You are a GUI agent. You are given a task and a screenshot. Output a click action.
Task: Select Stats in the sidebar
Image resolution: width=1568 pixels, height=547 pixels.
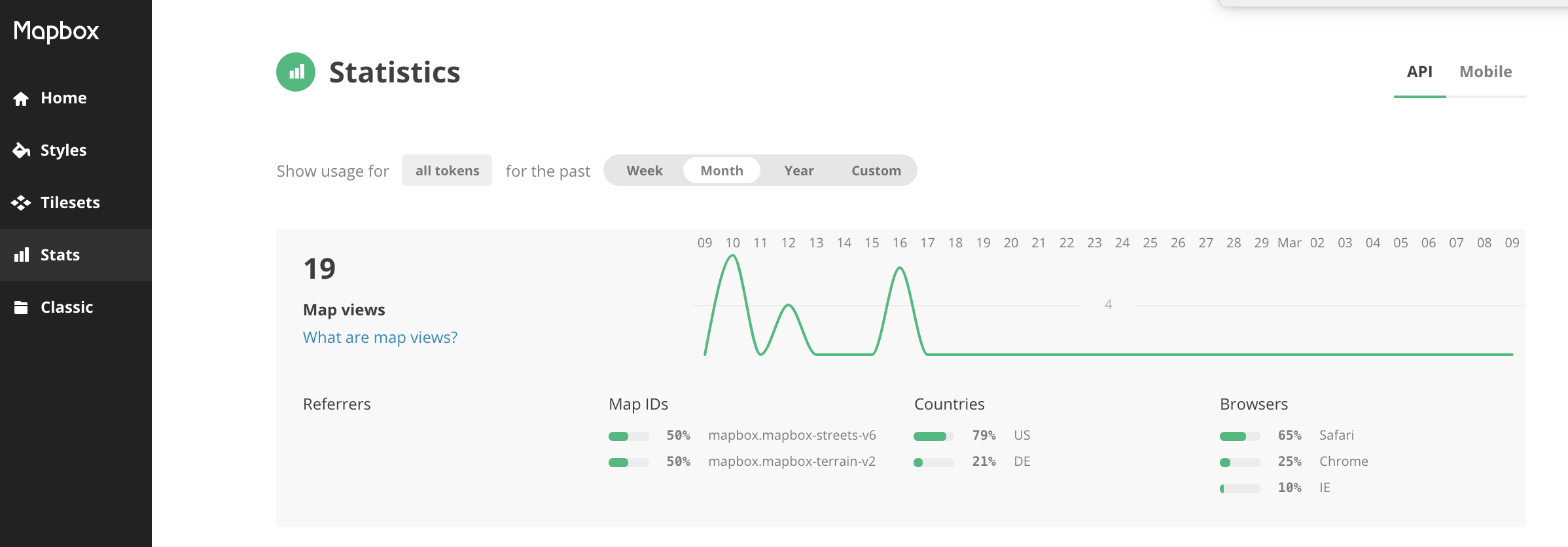click(x=76, y=255)
